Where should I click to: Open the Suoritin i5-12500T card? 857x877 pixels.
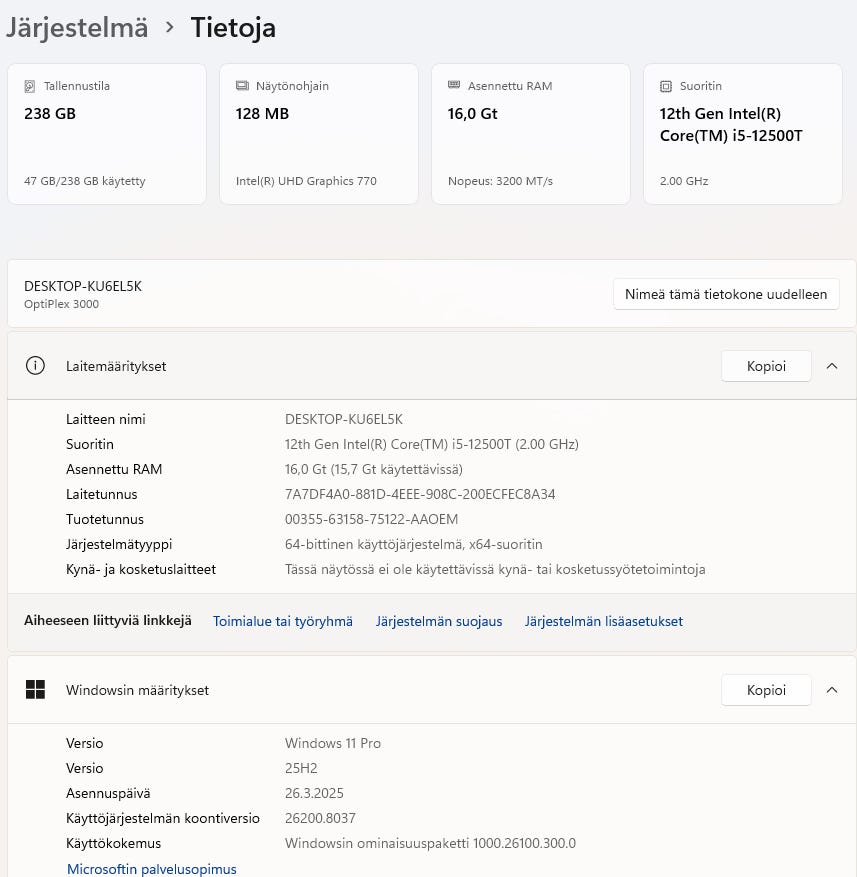743,134
